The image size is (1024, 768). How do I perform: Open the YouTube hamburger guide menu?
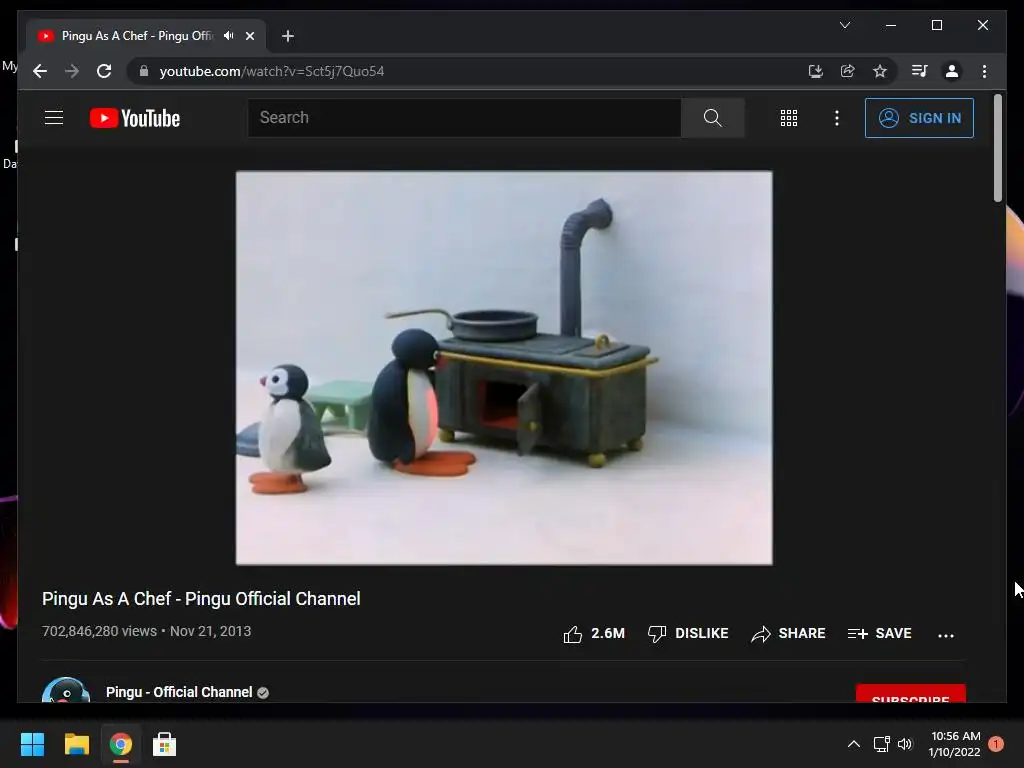(x=54, y=118)
